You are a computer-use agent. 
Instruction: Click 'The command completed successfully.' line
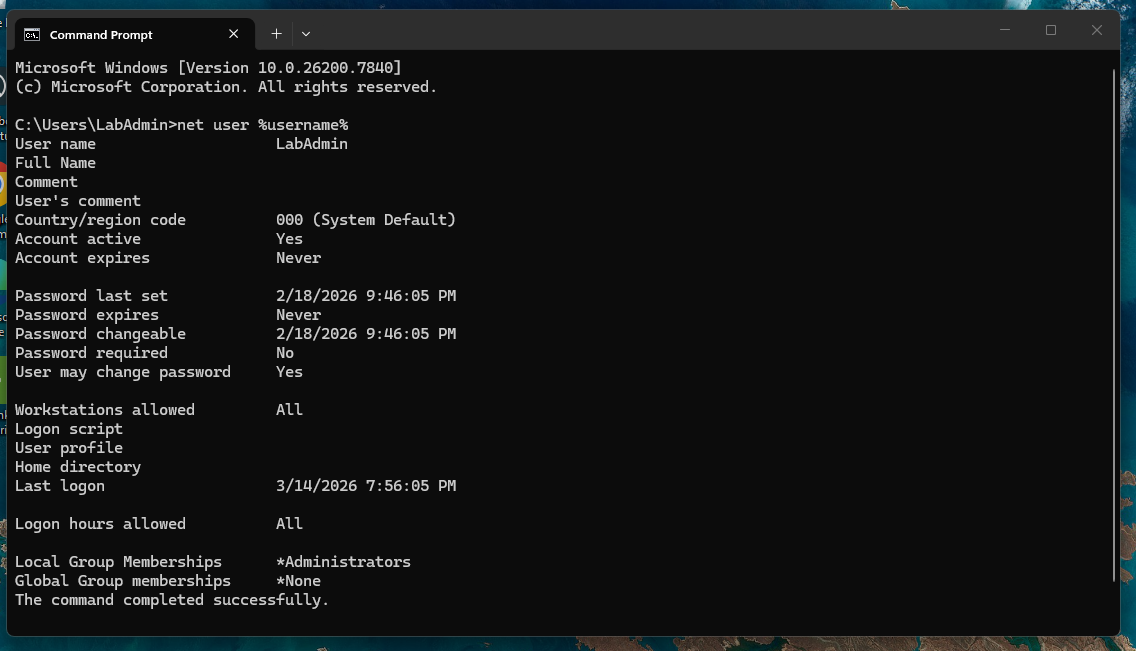pyautogui.click(x=172, y=600)
